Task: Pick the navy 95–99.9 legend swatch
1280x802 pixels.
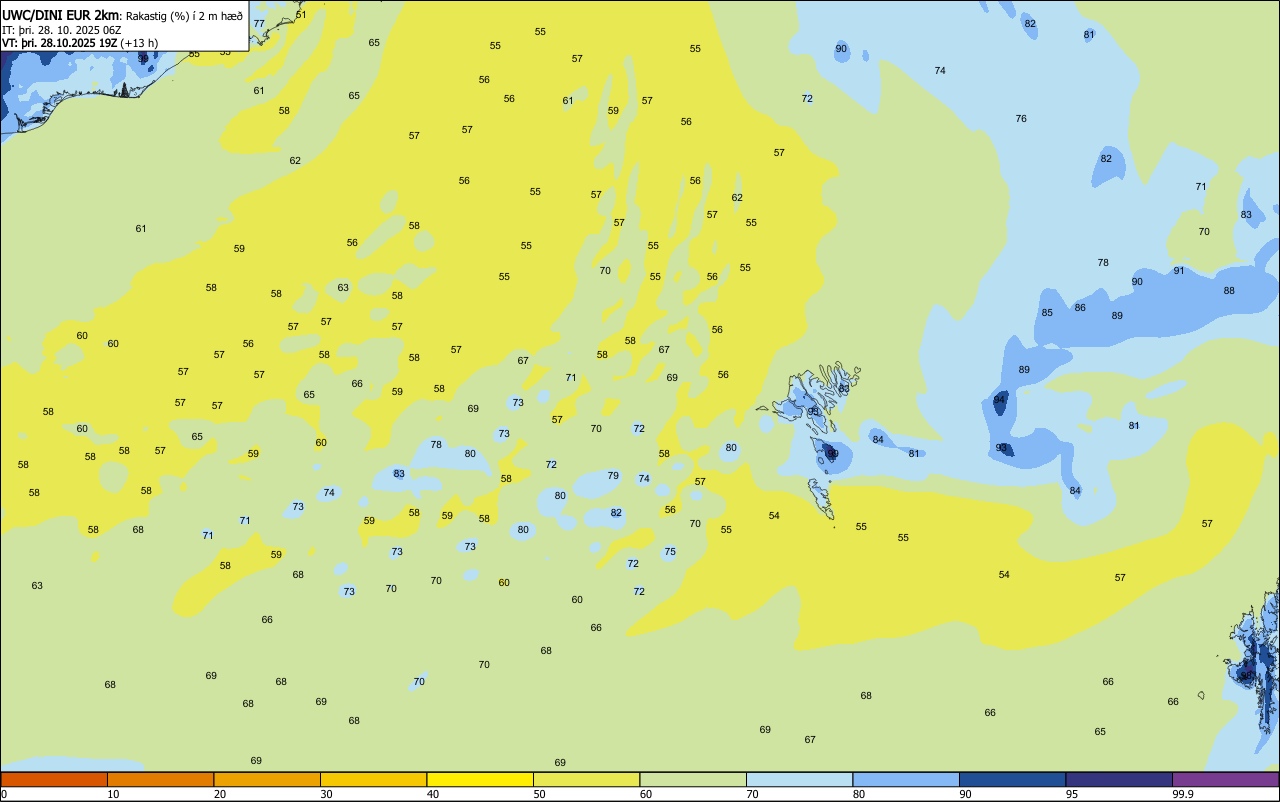Action: point(1119,779)
